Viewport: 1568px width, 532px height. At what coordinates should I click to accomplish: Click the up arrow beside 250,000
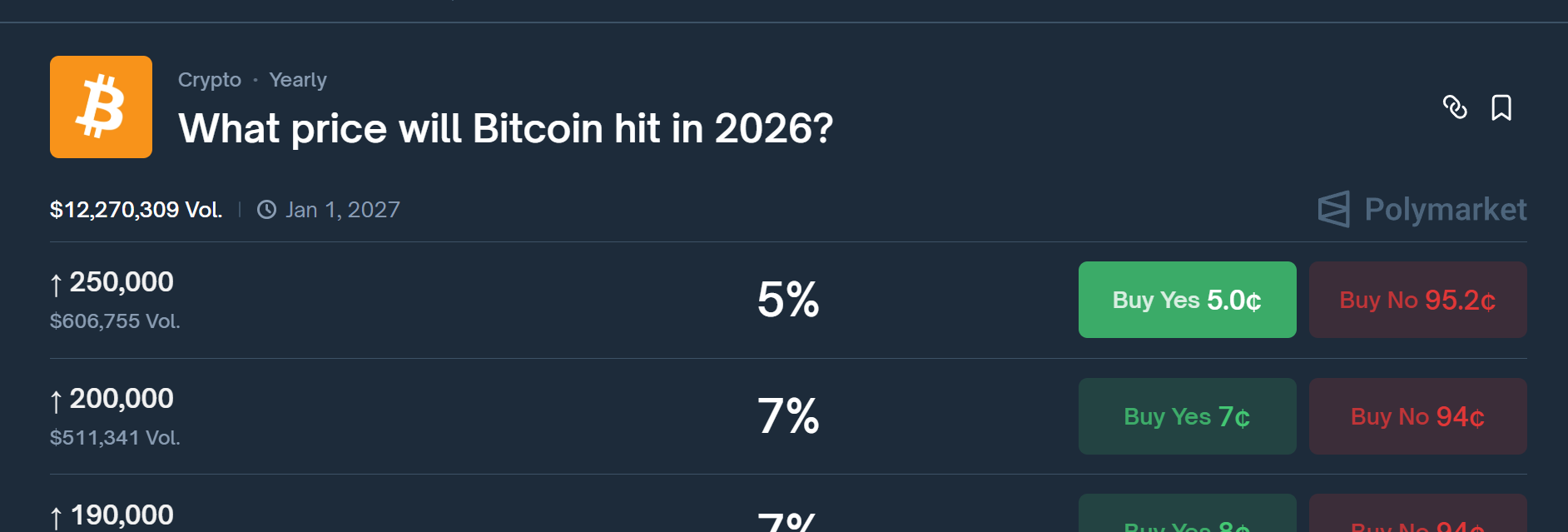point(56,285)
